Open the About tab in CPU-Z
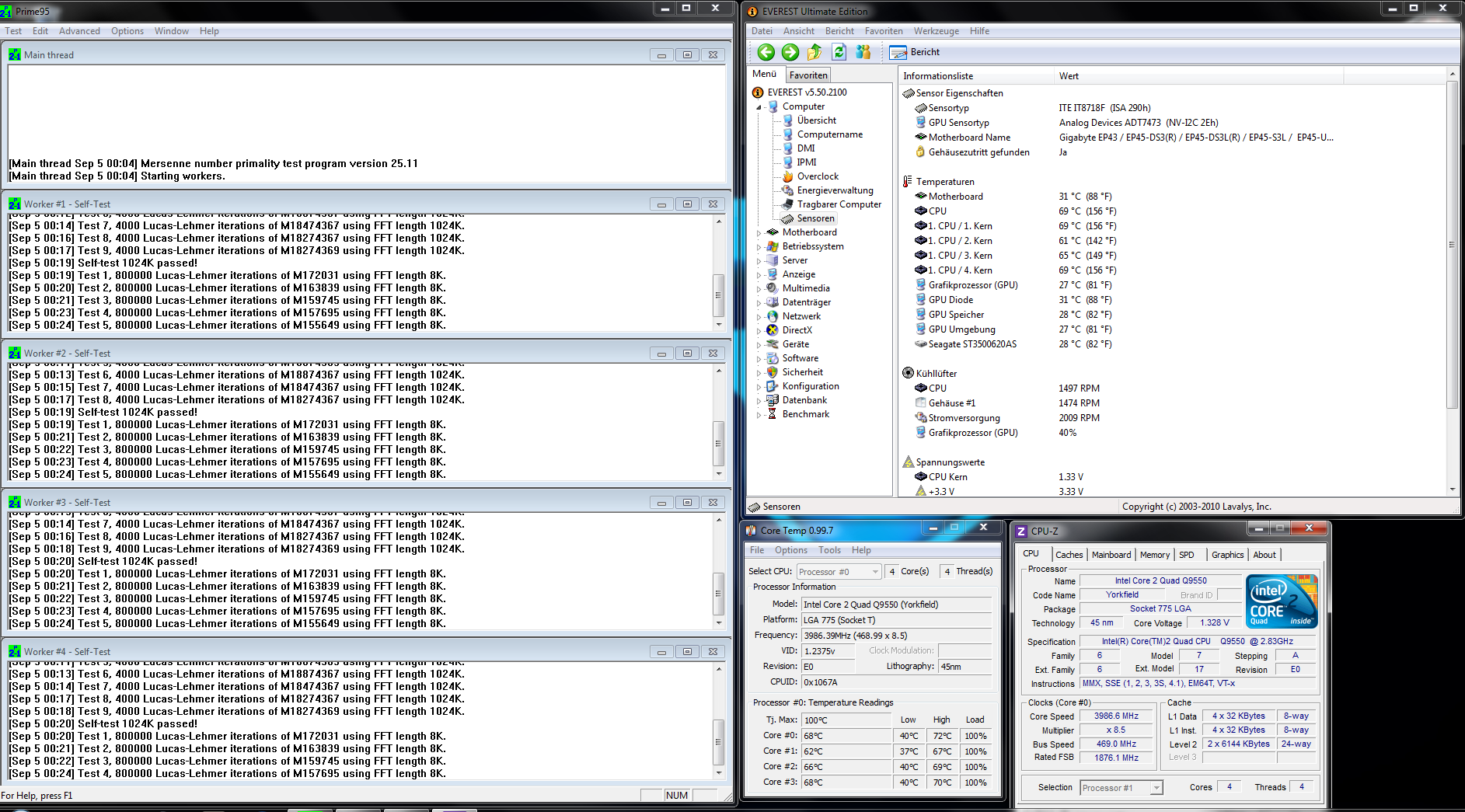1465x812 pixels. click(1264, 555)
